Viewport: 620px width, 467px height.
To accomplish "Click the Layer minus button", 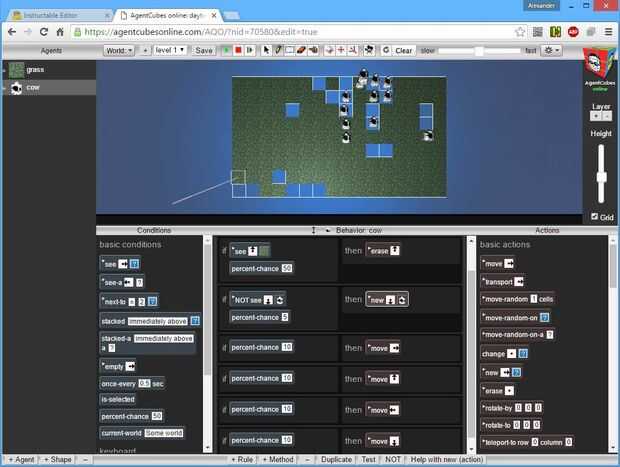I will point(607,116).
